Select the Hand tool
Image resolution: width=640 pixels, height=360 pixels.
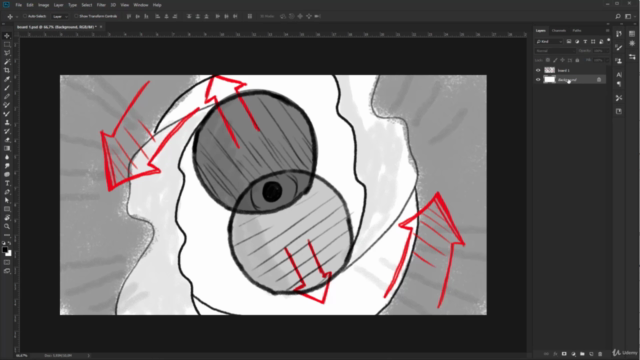pos(7,218)
